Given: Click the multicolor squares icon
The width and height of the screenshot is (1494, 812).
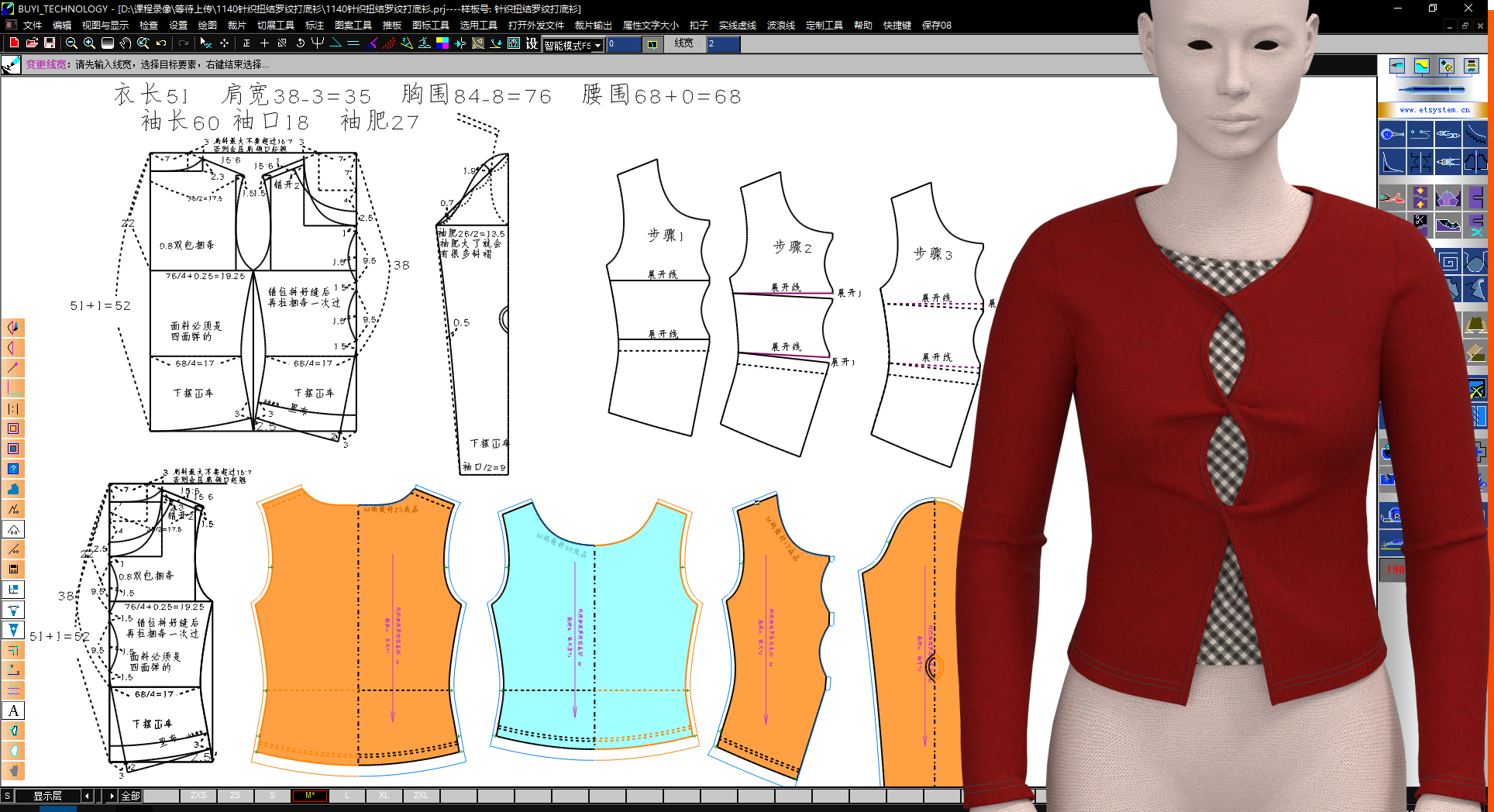Looking at the screenshot, I should 442,43.
